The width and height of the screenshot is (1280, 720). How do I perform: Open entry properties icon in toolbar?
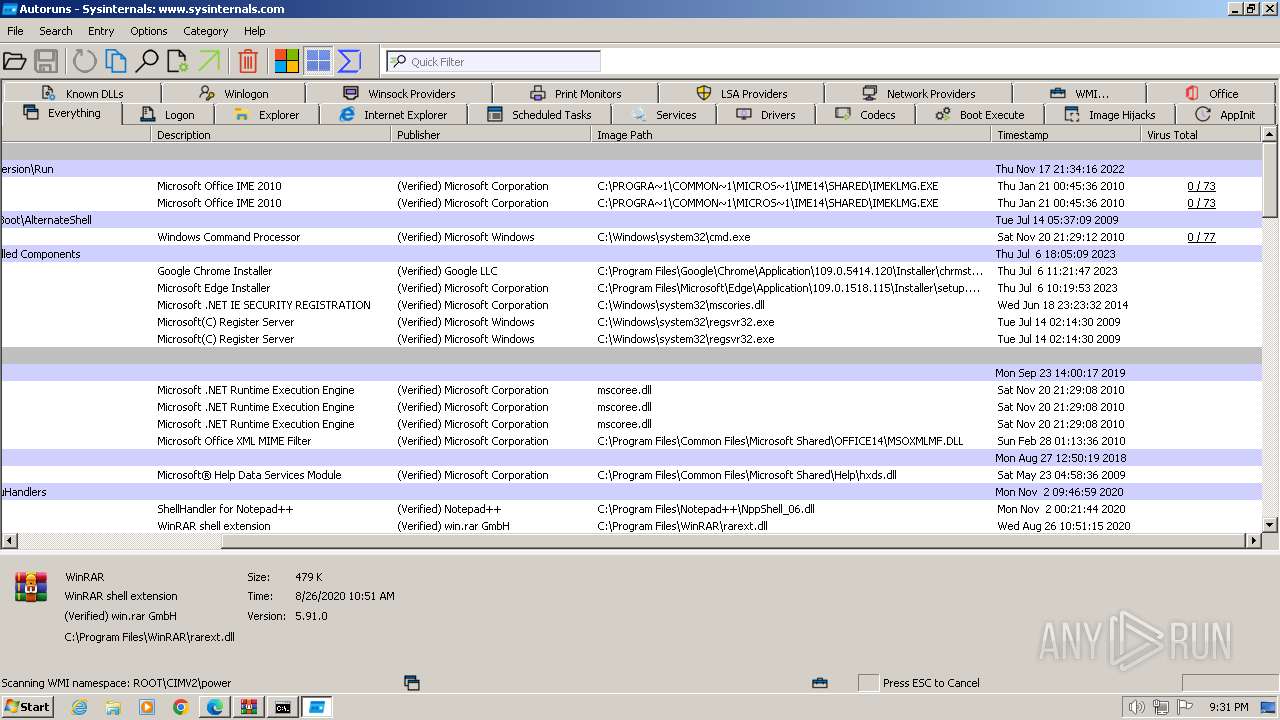178,61
